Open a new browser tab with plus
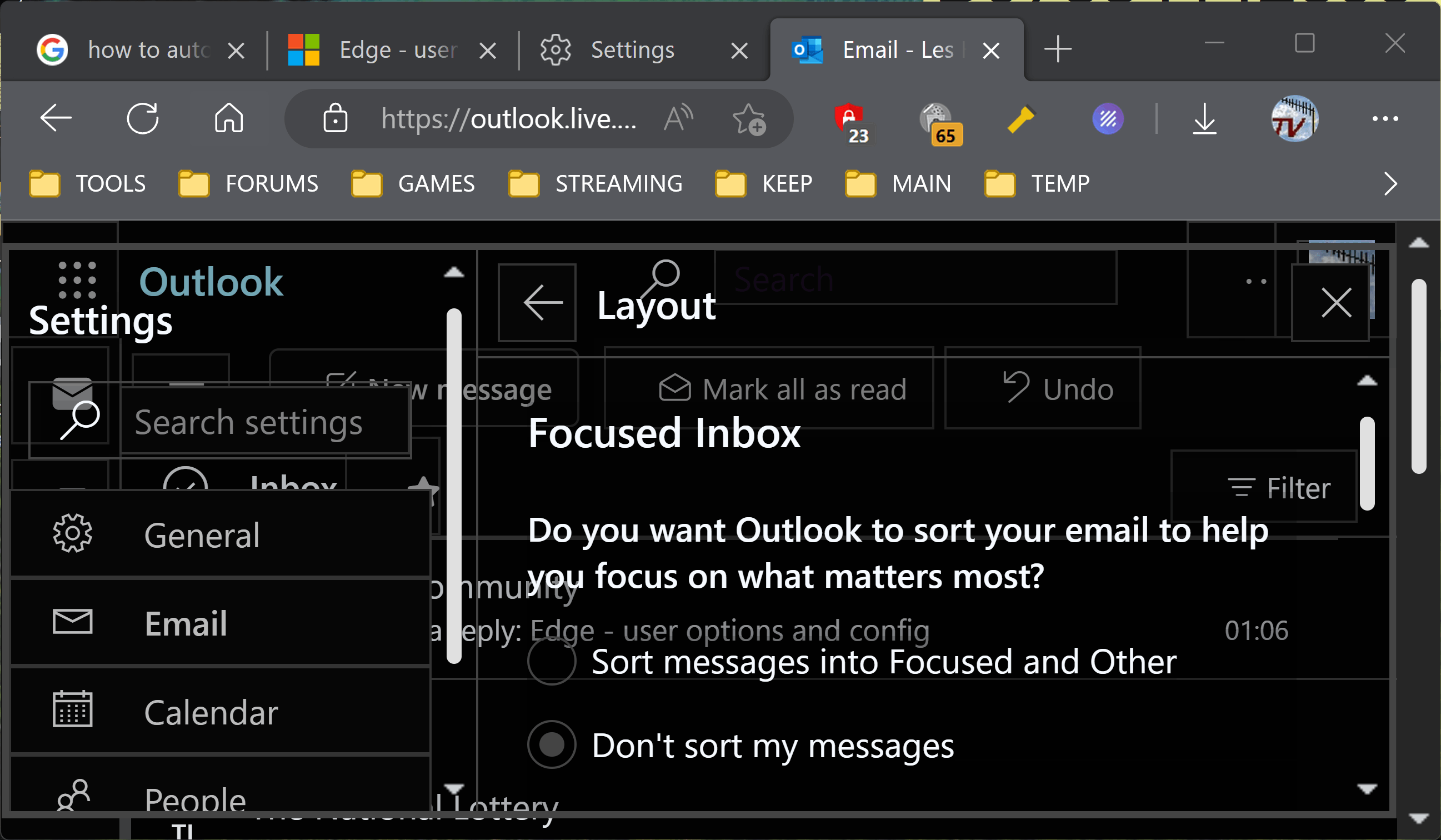The image size is (1441, 840). point(1057,49)
